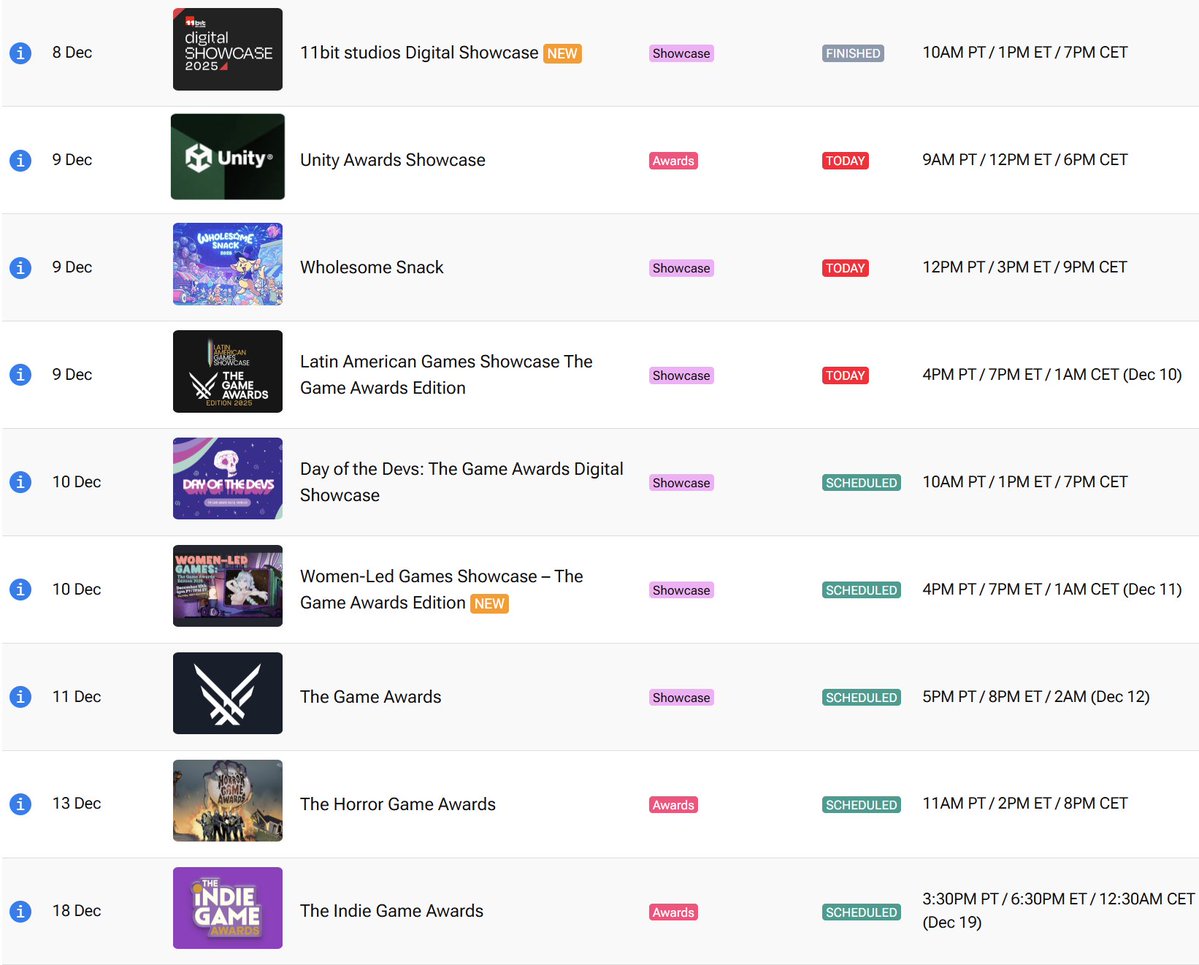Viewport: 1199px width, 965px height.
Task: Click Showcase tag on Day of the Devs row
Action: pyautogui.click(x=681, y=482)
